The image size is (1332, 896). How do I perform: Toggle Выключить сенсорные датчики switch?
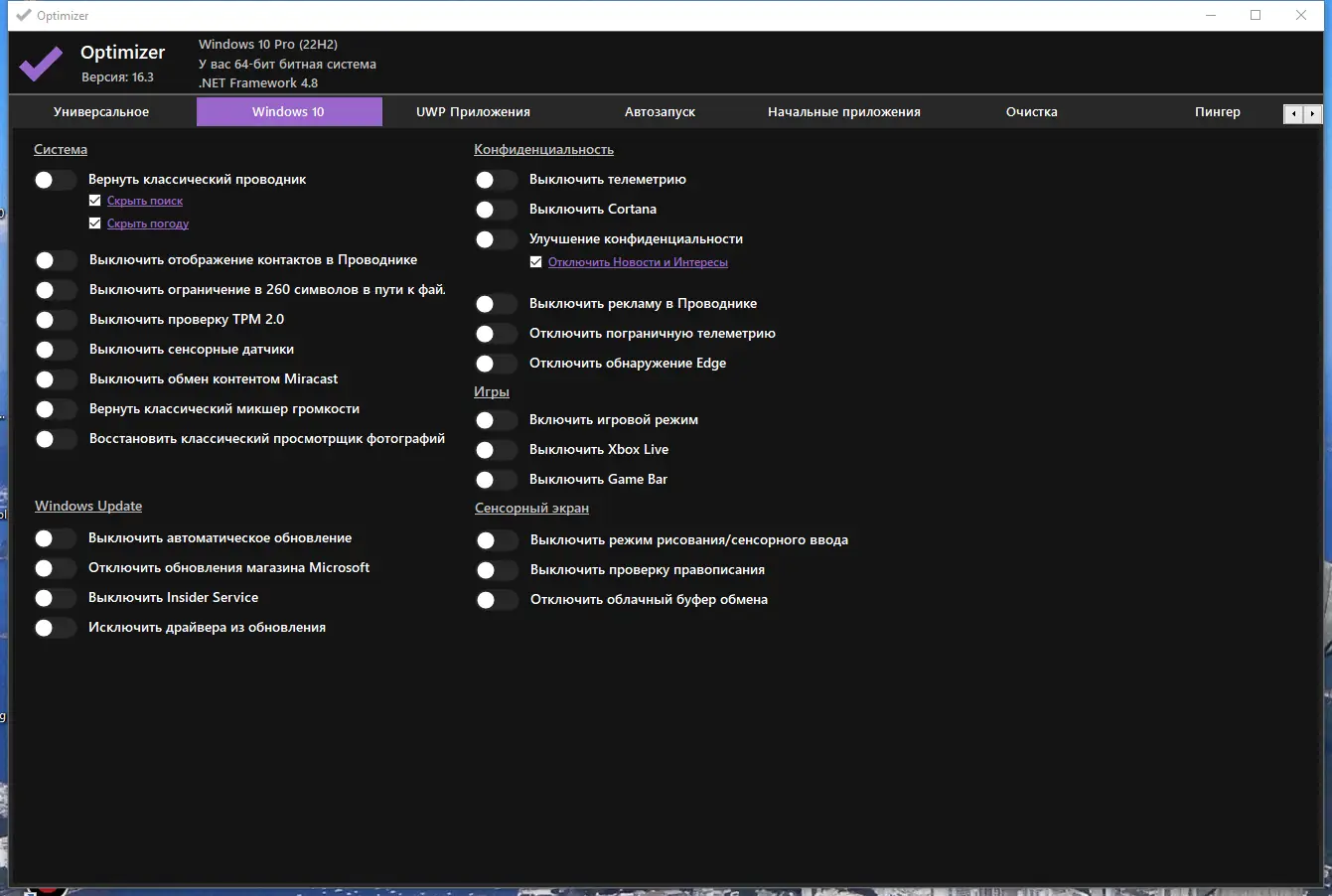56,350
